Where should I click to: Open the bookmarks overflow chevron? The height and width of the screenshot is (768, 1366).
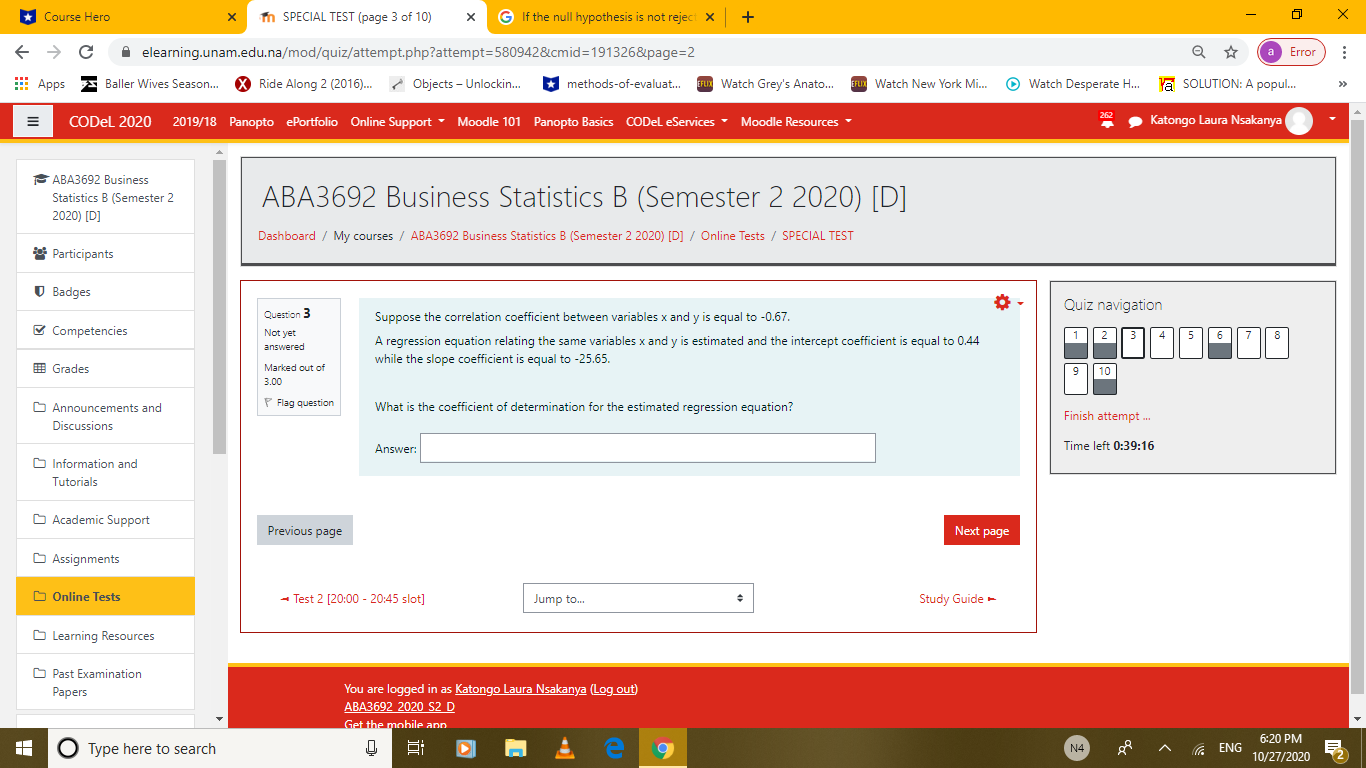point(1342,84)
